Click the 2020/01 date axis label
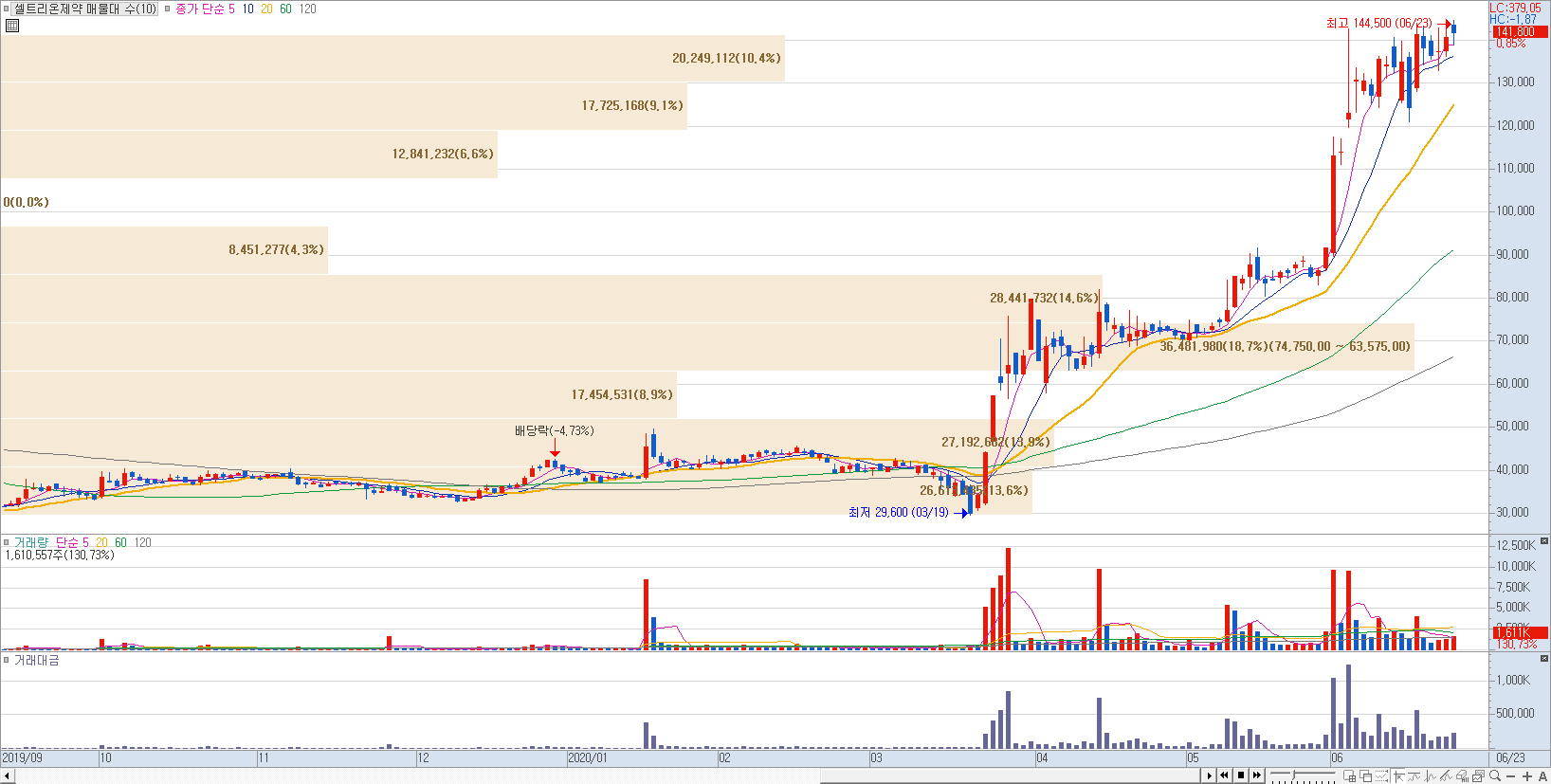 click(x=588, y=757)
